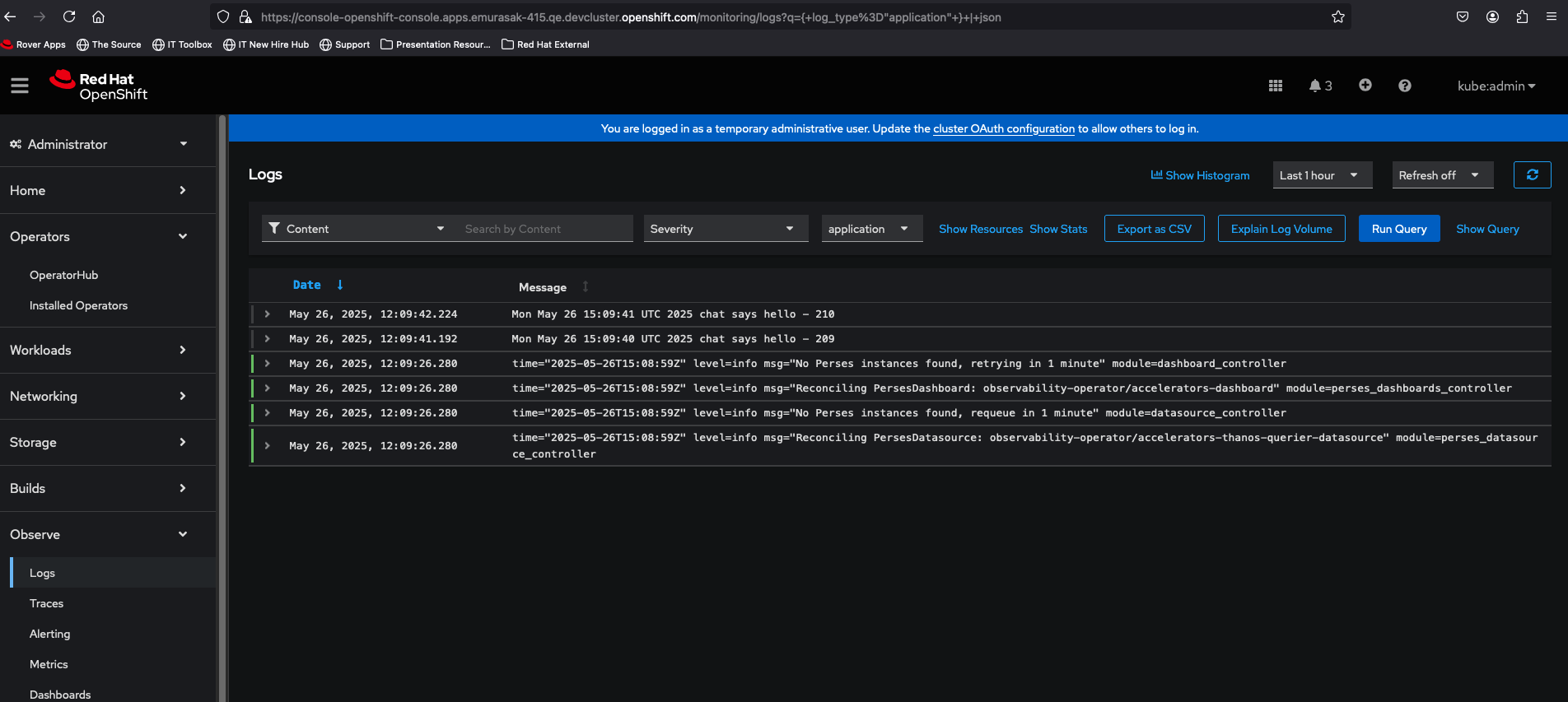Viewport: 1568px width, 702px height.
Task: Reload the page in browser toolbar
Action: tap(69, 16)
